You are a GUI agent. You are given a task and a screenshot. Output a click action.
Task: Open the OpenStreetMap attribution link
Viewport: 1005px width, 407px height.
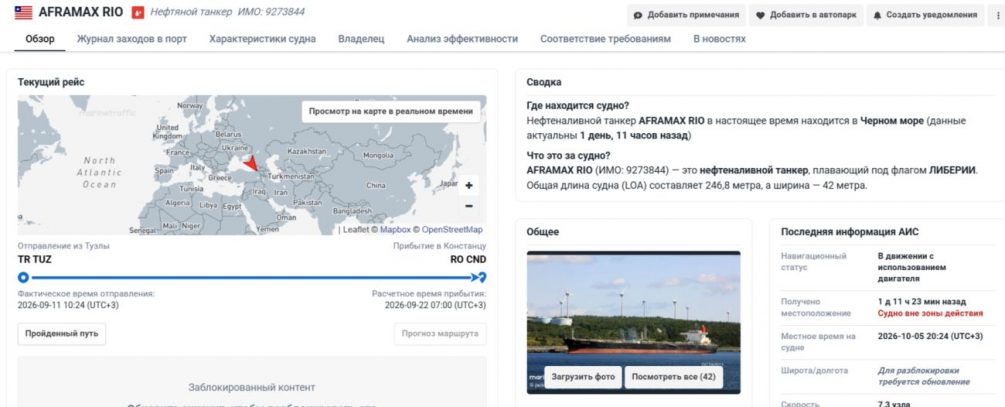pos(452,229)
